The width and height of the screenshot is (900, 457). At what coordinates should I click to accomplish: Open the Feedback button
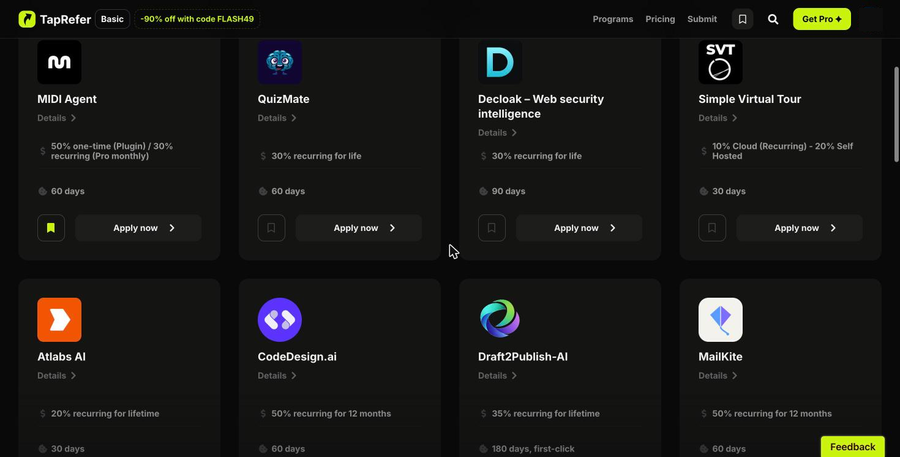pos(852,447)
